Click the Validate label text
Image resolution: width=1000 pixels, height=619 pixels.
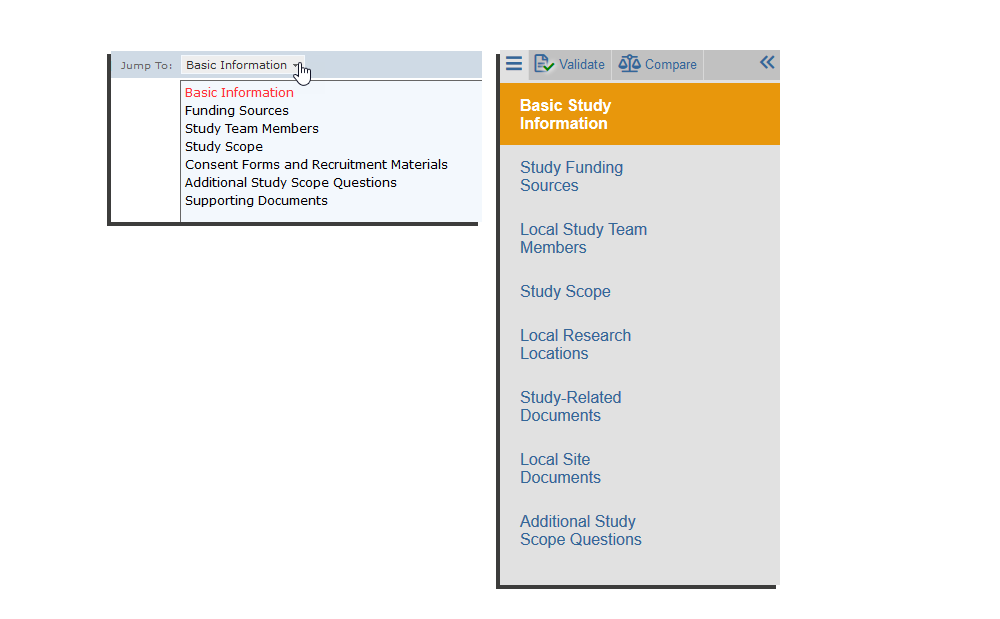click(582, 64)
